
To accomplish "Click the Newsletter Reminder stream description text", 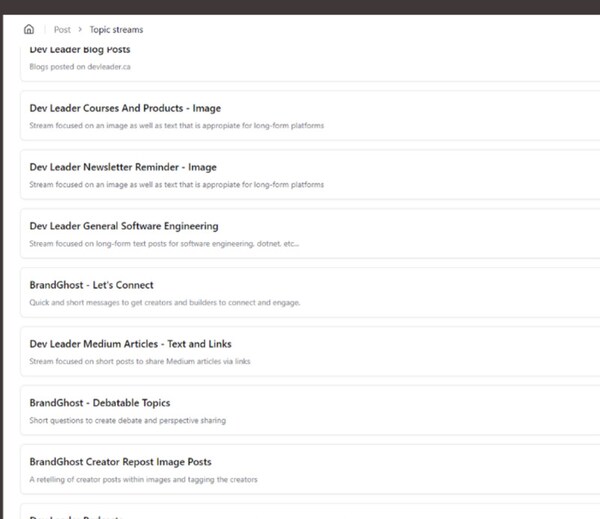I will point(176,184).
